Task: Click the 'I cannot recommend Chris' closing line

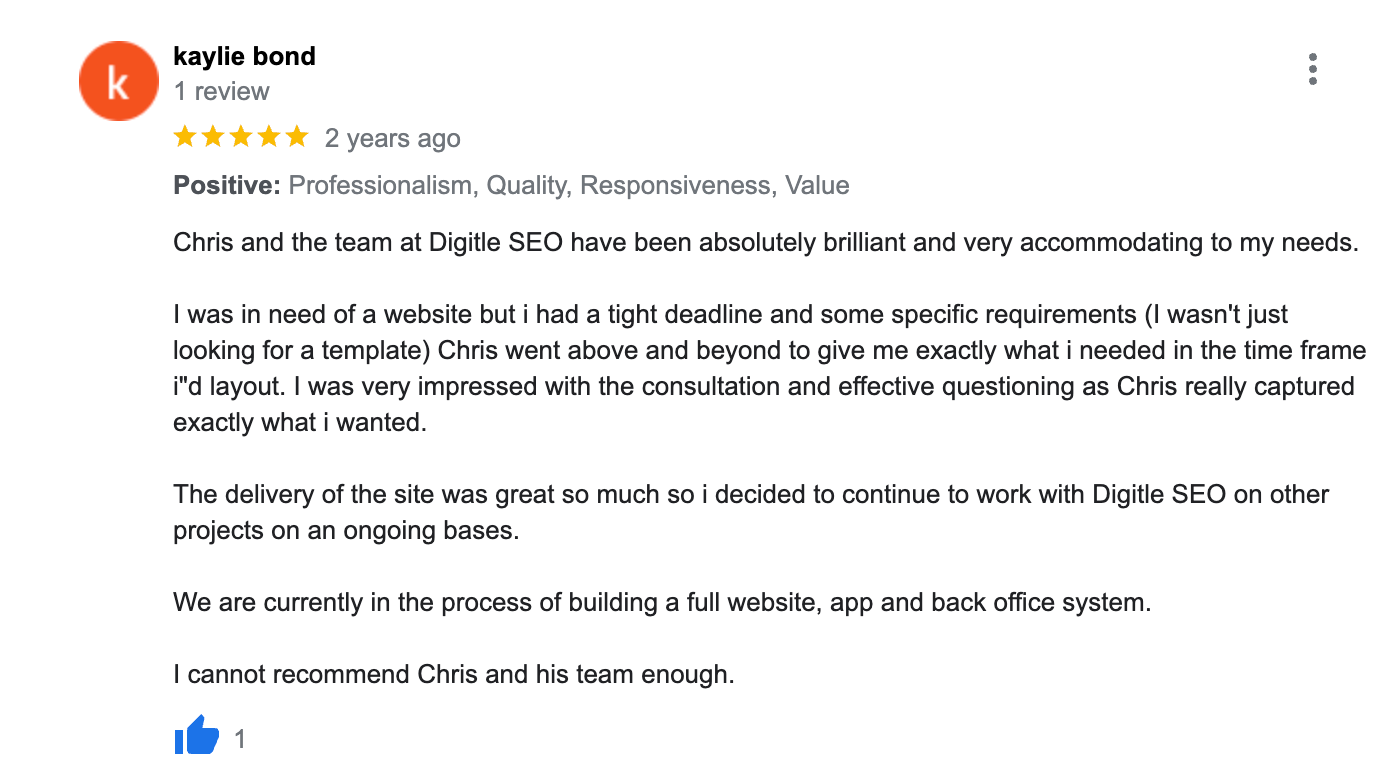Action: (x=454, y=675)
